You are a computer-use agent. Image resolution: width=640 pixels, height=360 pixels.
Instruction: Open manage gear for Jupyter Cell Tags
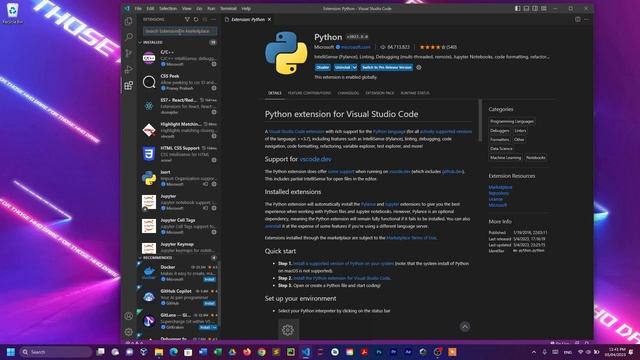click(x=214, y=232)
